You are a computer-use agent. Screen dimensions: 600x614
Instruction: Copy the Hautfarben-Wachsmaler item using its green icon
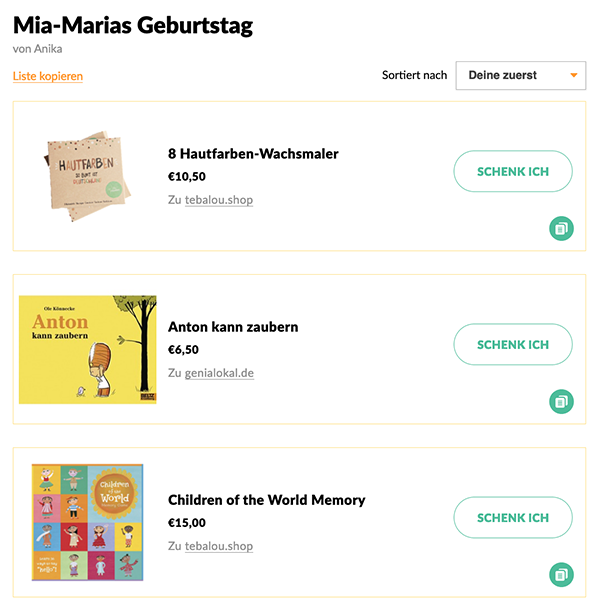(x=561, y=228)
